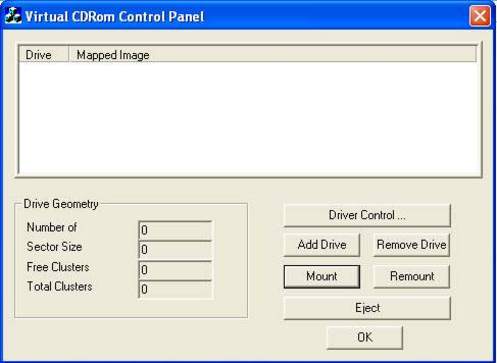Click the Number of value field

tap(175, 230)
